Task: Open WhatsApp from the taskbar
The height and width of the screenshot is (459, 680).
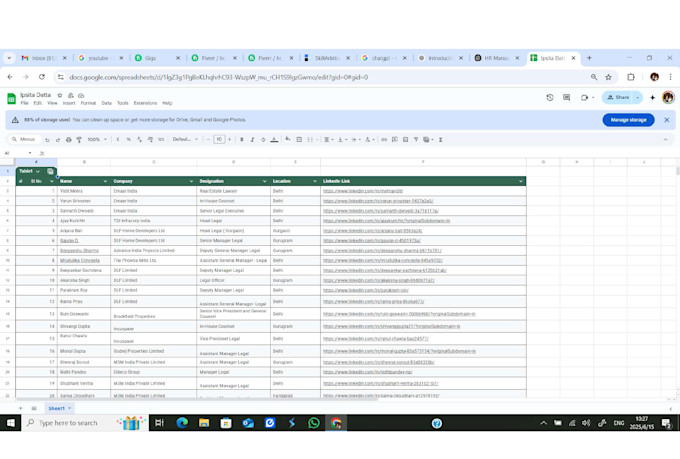Action: click(314, 423)
